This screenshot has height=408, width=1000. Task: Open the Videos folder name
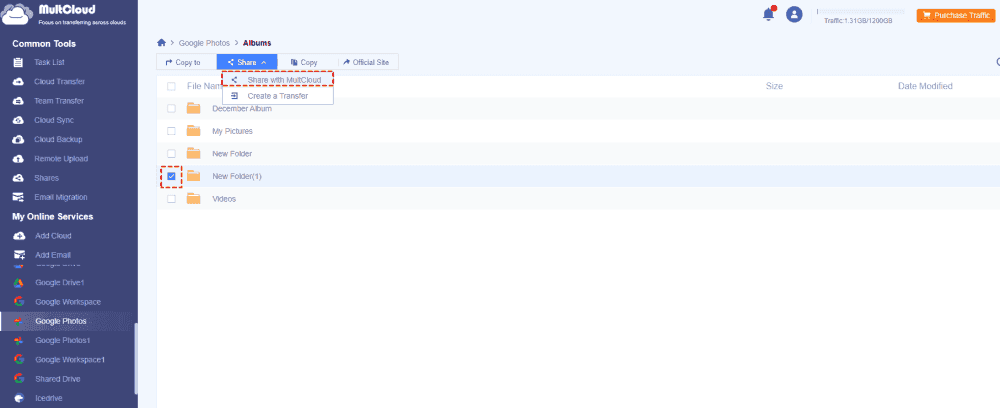[224, 199]
